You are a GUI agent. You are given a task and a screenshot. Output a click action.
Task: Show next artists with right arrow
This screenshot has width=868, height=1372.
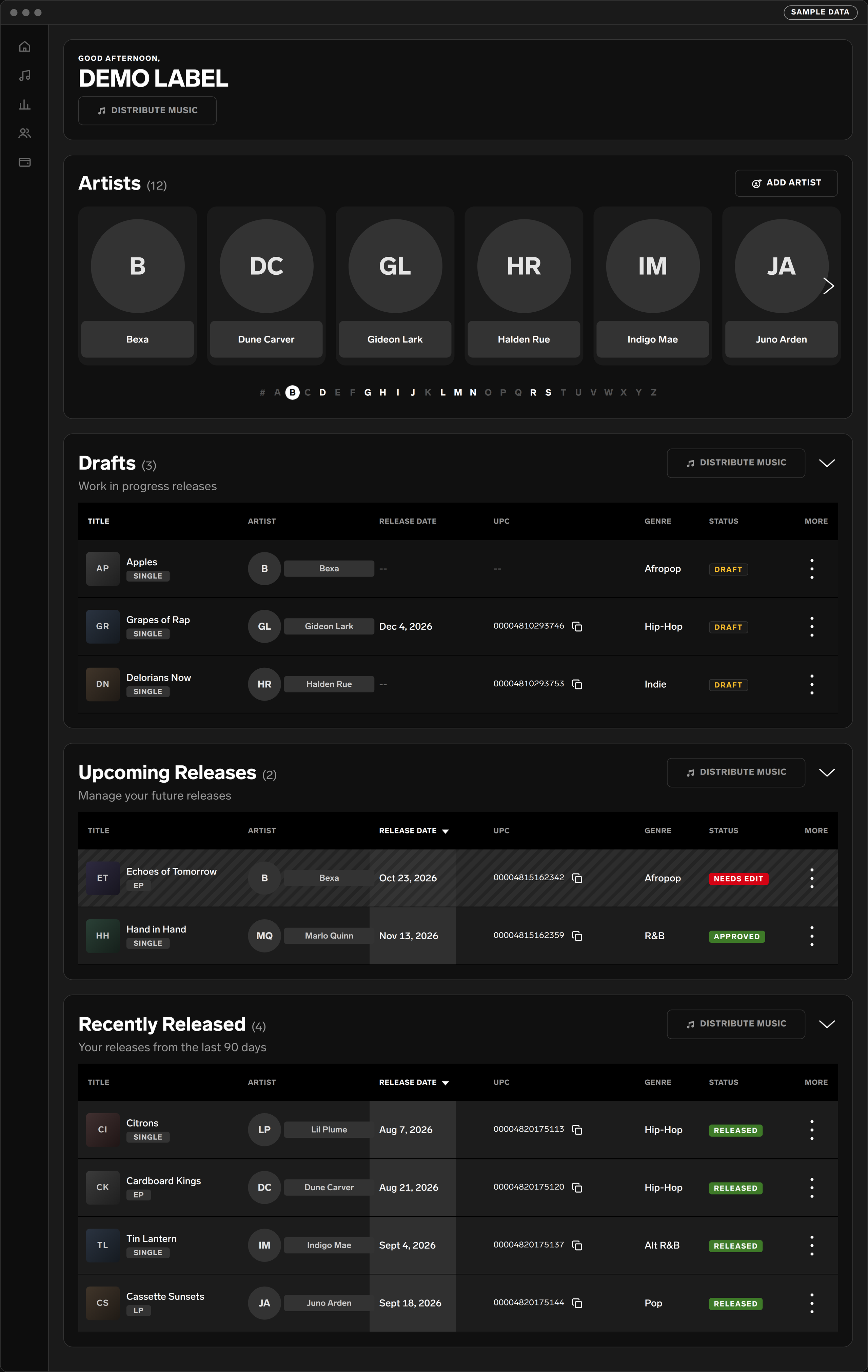(x=828, y=286)
